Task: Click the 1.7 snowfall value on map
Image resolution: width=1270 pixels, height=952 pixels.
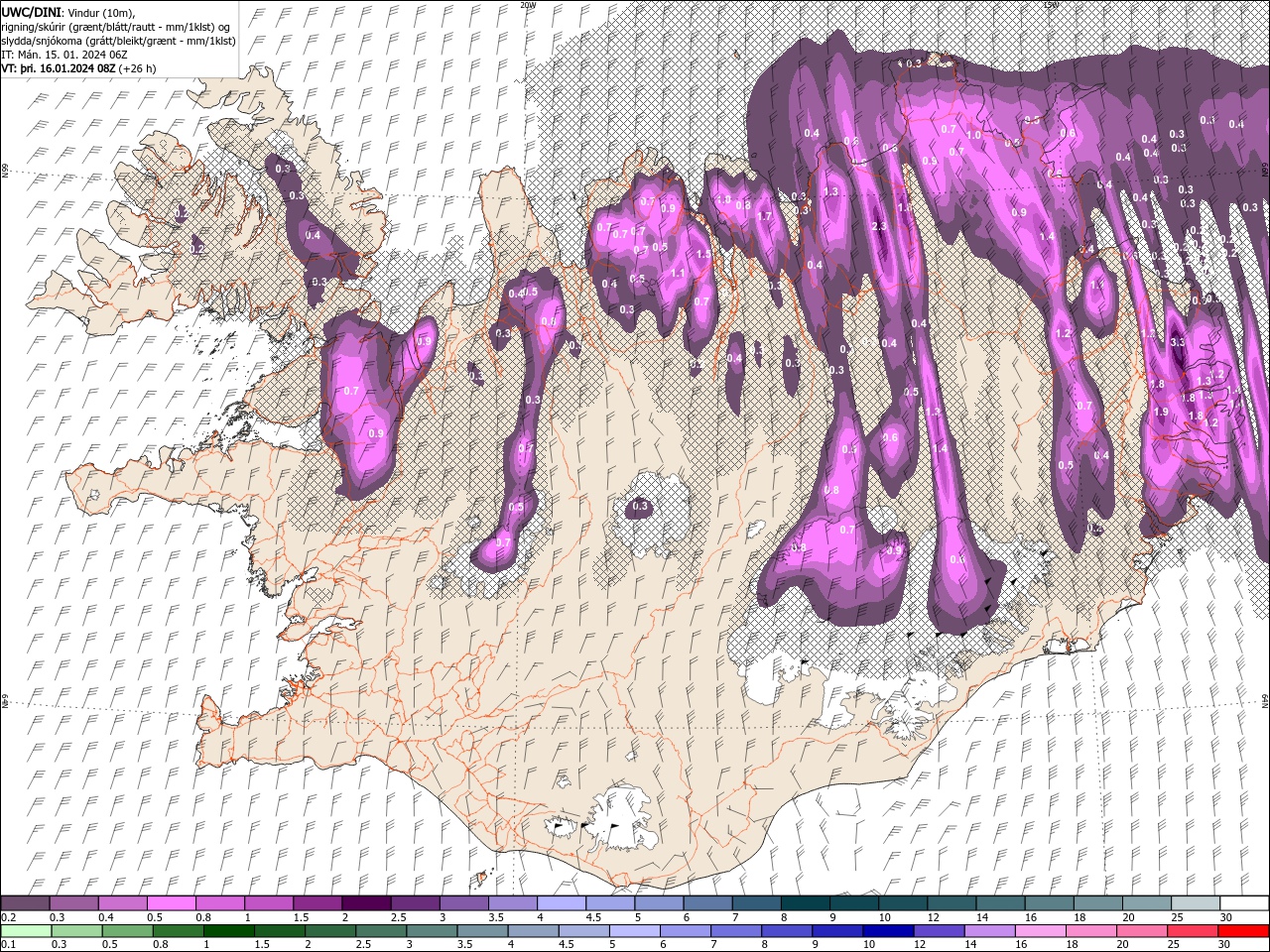Action: [x=764, y=216]
